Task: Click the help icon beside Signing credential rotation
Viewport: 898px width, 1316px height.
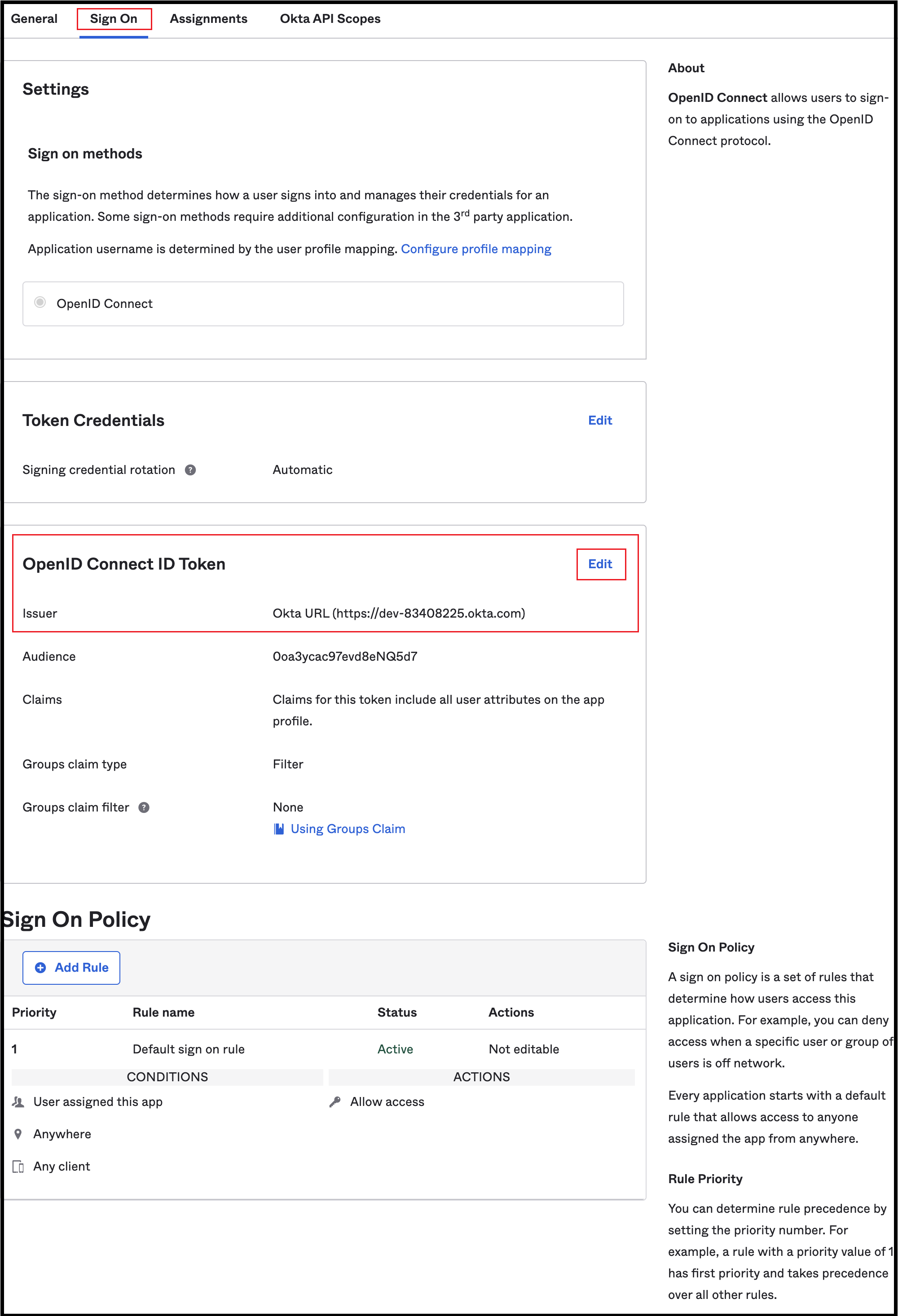Action: (x=190, y=469)
